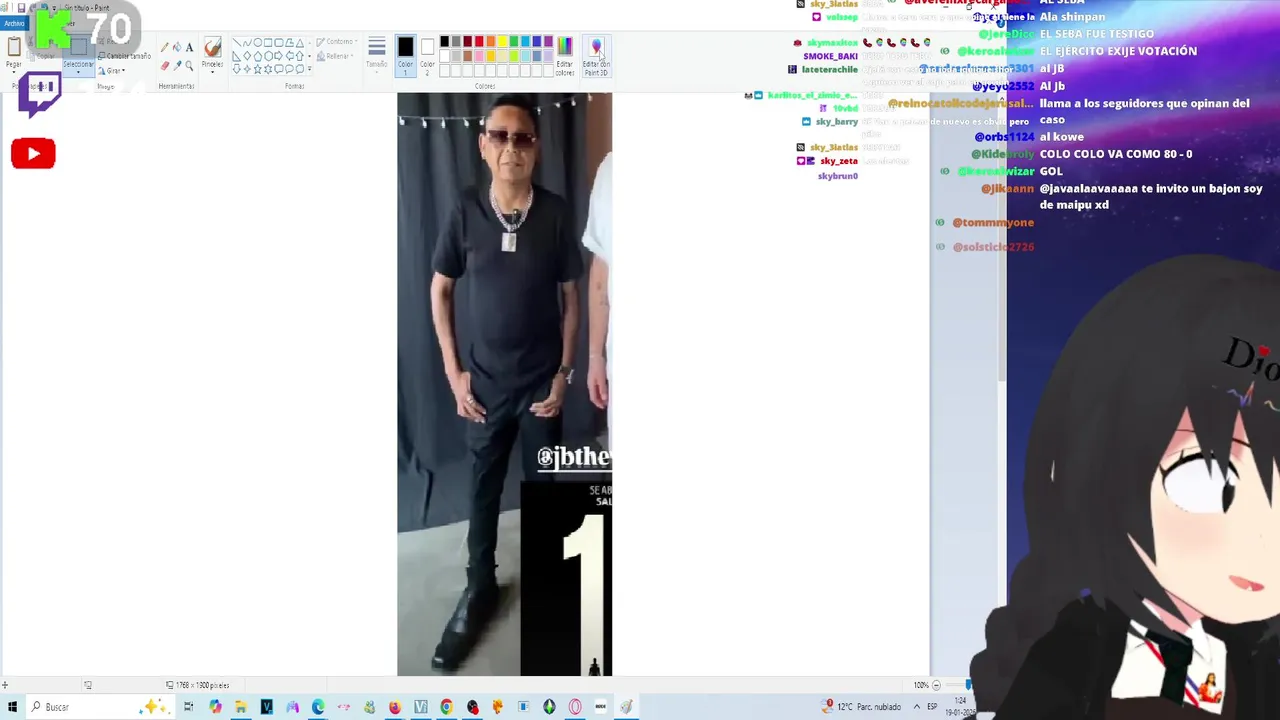Click the Buscar taskbar search box
This screenshot has width=1280, height=720.
pyautogui.click(x=100, y=707)
